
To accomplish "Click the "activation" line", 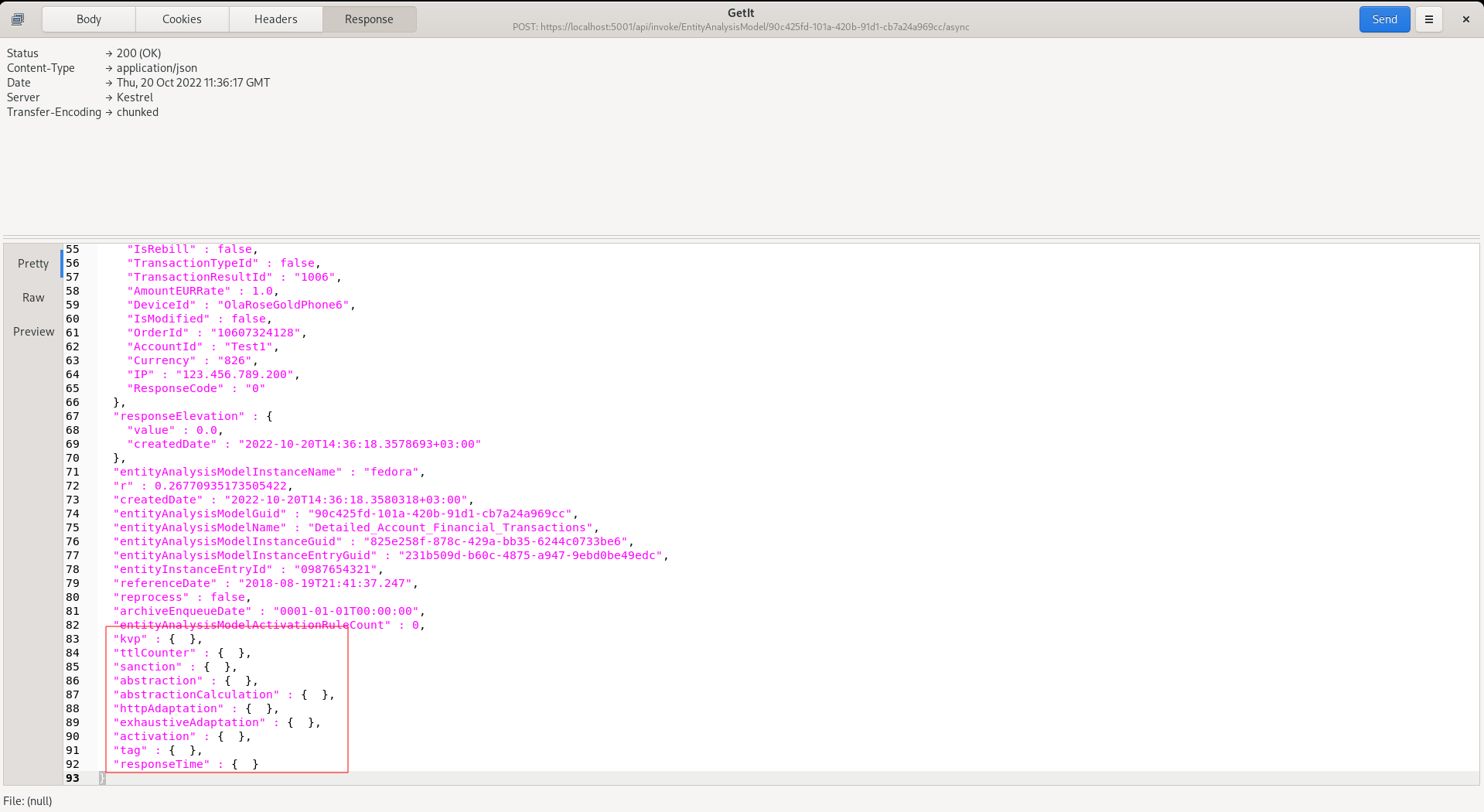I will click(183, 736).
